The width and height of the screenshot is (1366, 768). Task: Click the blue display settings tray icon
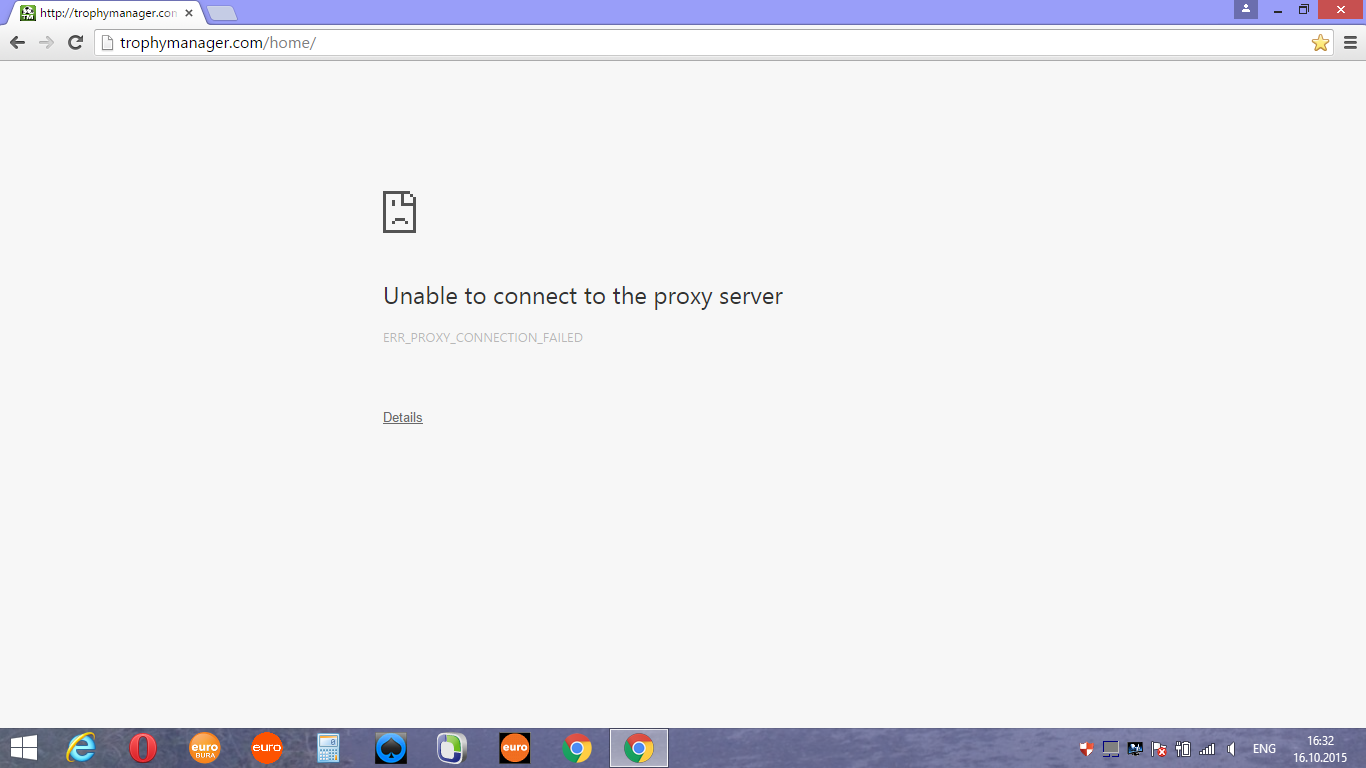1135,748
